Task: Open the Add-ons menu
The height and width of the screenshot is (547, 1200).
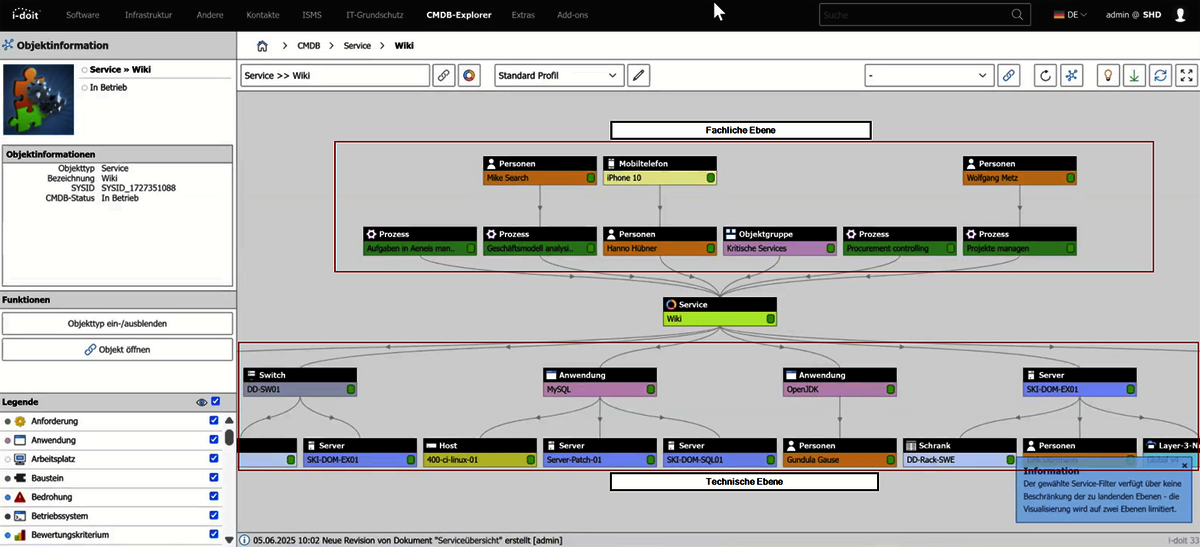Action: [x=574, y=15]
